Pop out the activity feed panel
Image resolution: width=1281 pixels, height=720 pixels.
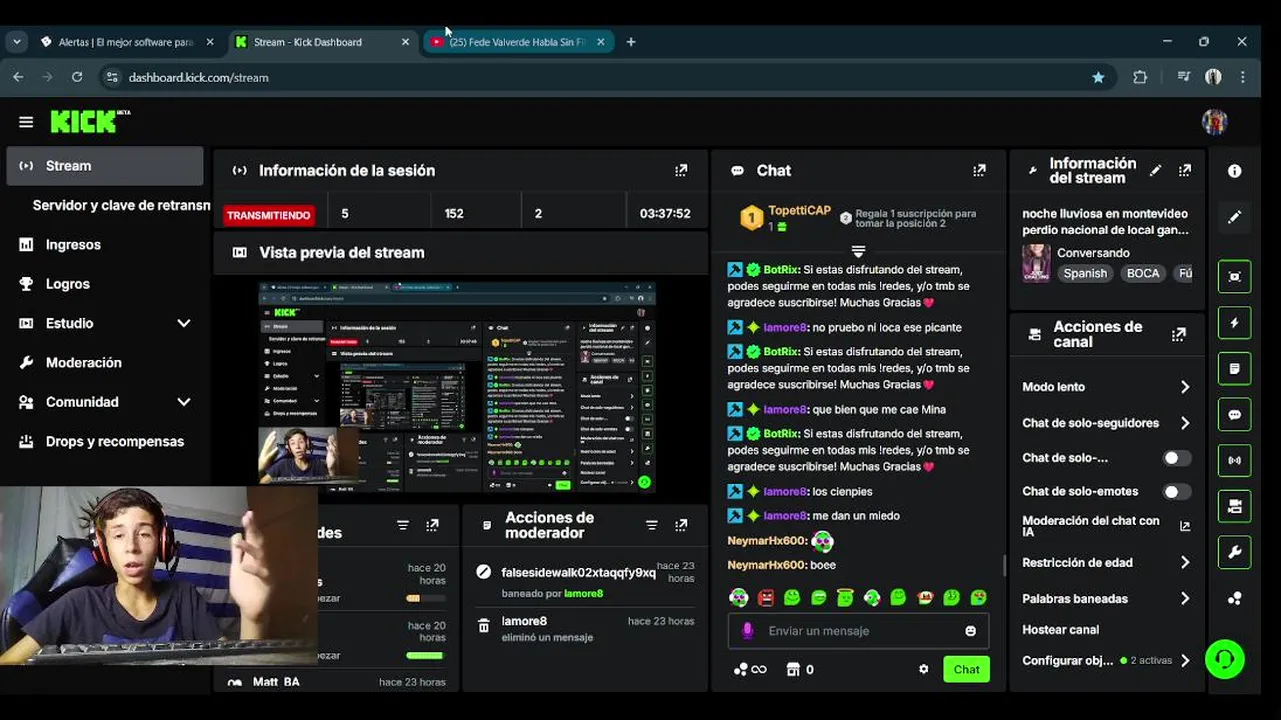coord(432,525)
